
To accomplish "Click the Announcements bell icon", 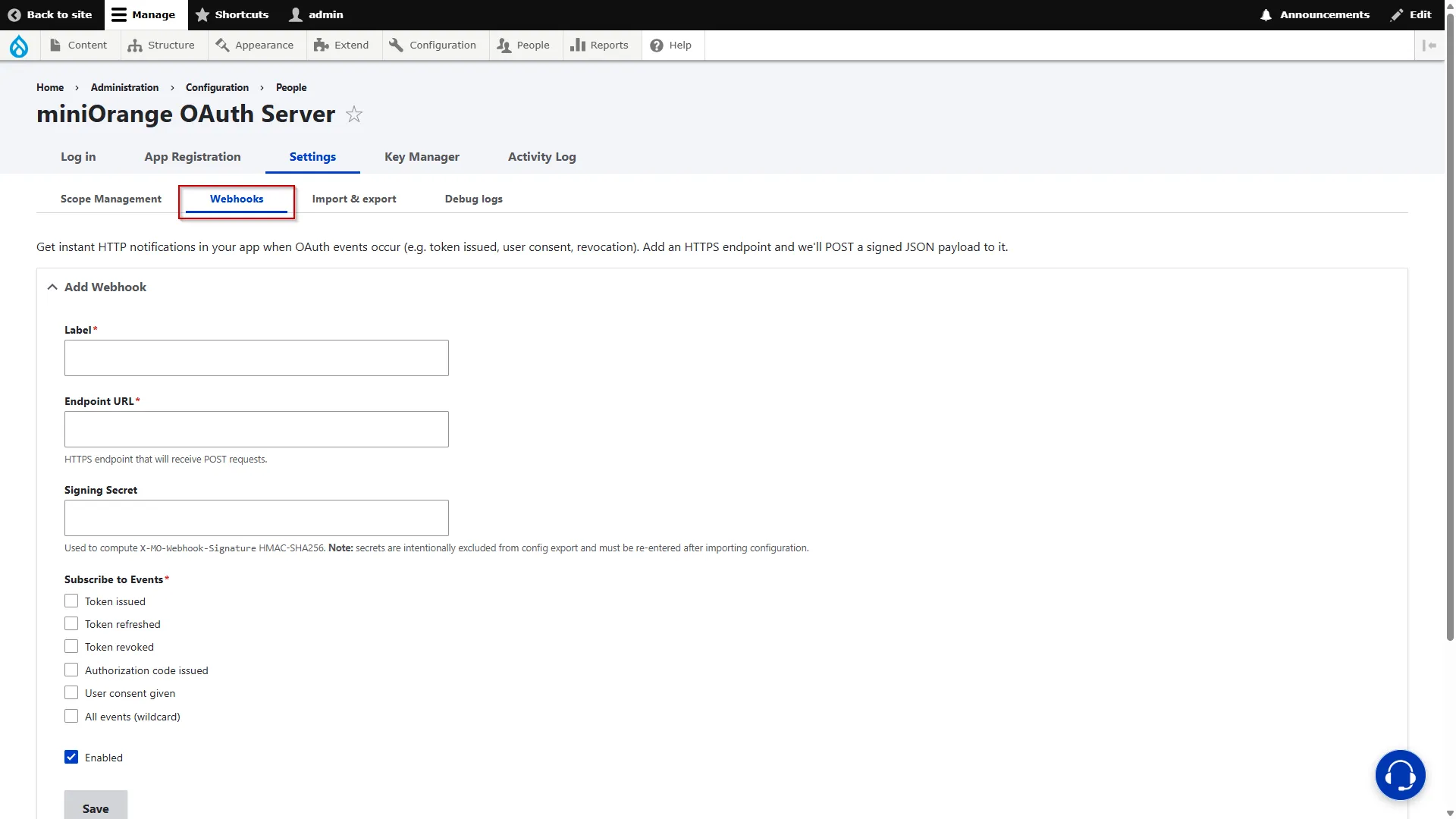I will coord(1266,14).
